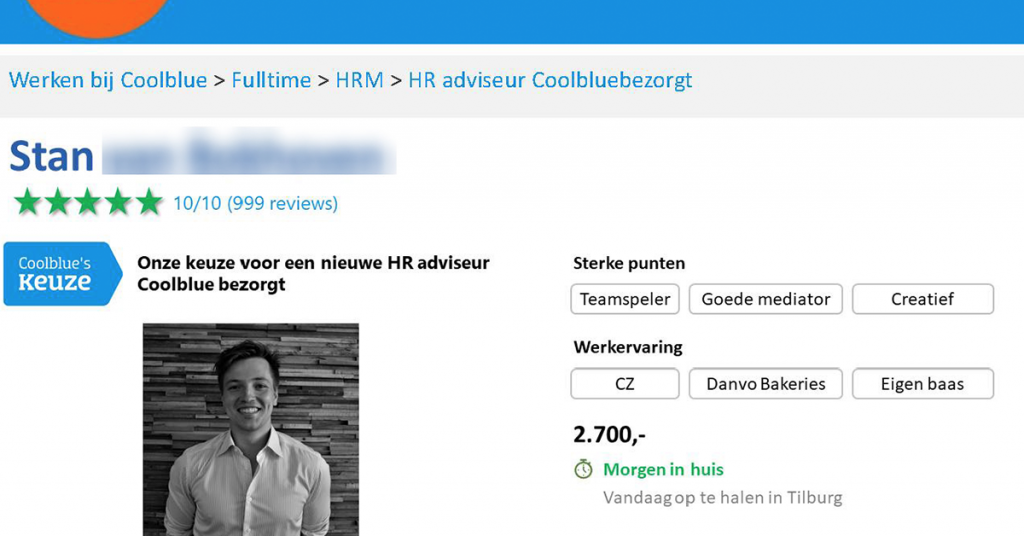The image size is (1024, 536).
Task: Open HR adviseur Coolbluebezorgt breadcrumb
Action: pyautogui.click(x=550, y=80)
